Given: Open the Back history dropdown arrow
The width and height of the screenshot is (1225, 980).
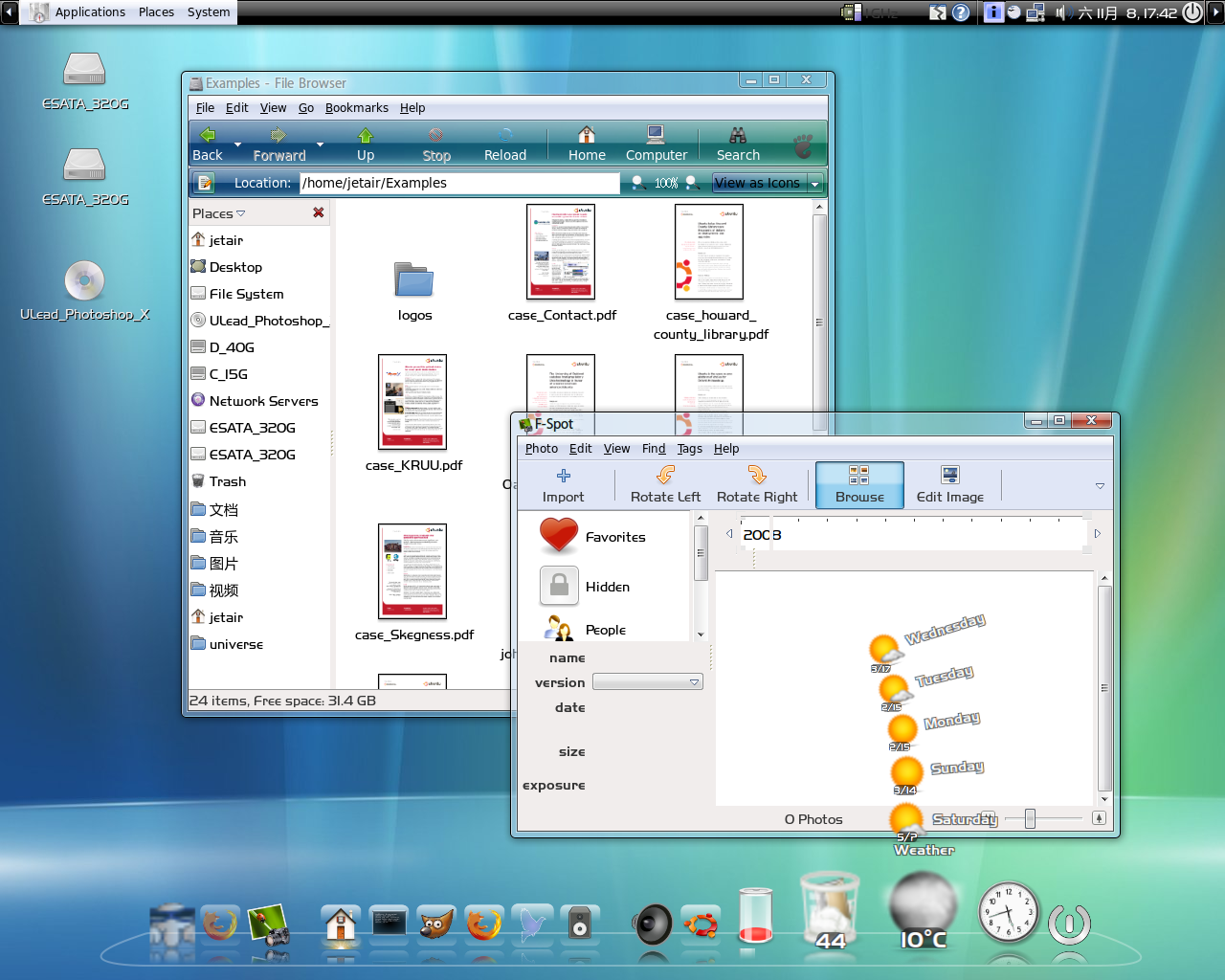Looking at the screenshot, I should pos(237,145).
